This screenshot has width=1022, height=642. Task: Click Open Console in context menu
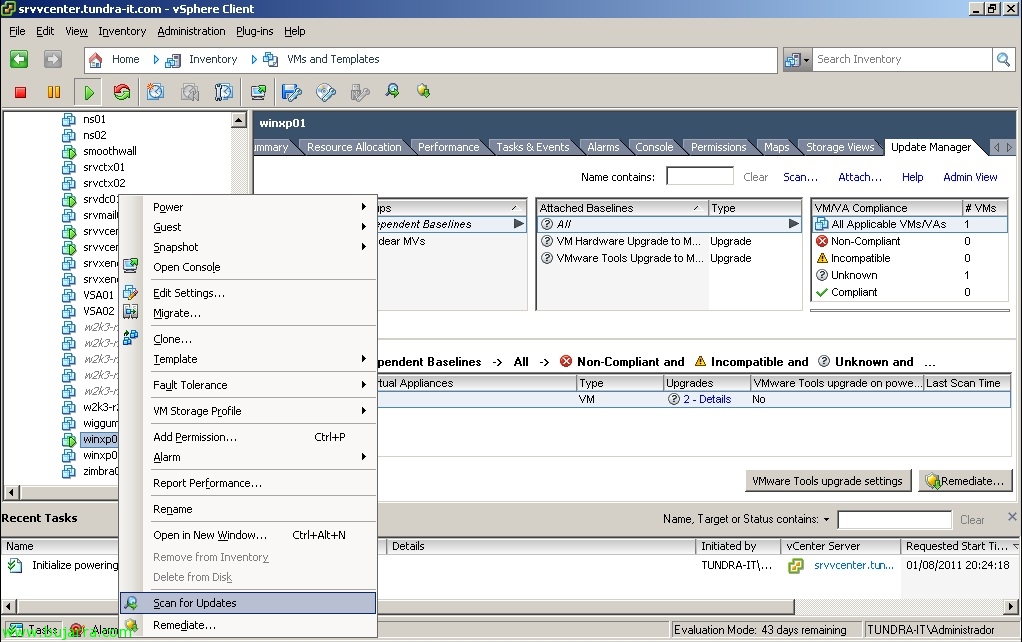coord(248,267)
